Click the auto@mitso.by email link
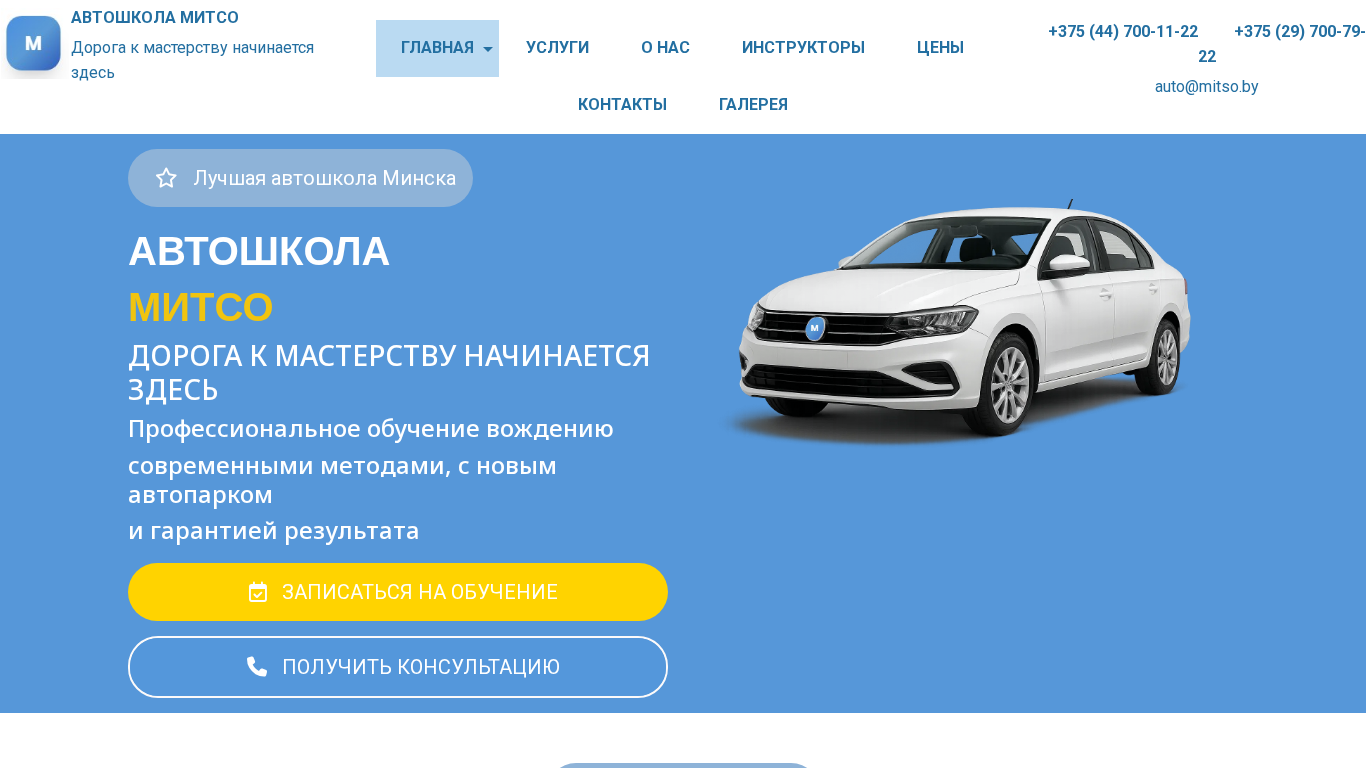 pos(1207,87)
